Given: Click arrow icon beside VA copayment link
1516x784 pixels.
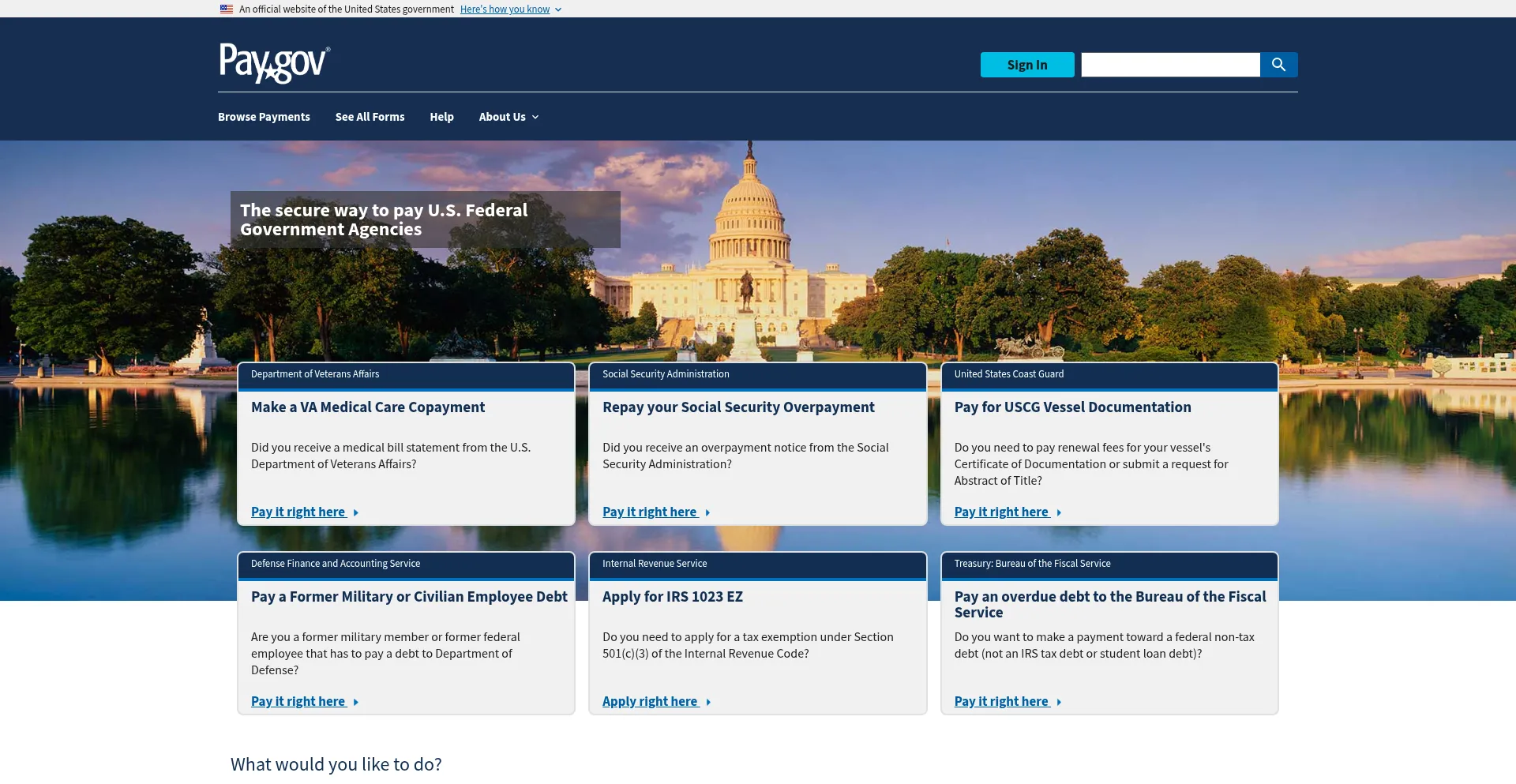Looking at the screenshot, I should pos(356,513).
